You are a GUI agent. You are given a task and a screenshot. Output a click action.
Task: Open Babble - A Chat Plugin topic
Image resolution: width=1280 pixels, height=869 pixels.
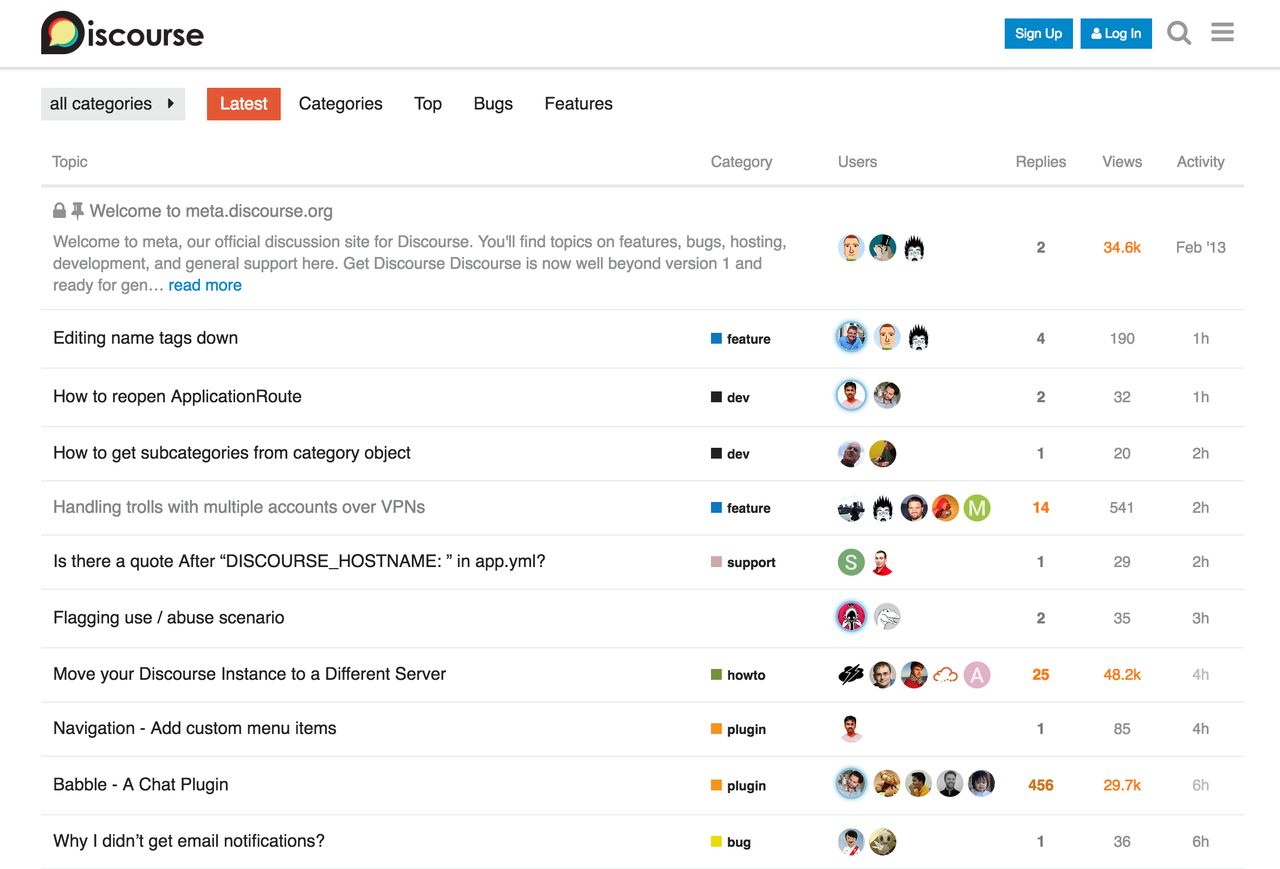coord(141,784)
